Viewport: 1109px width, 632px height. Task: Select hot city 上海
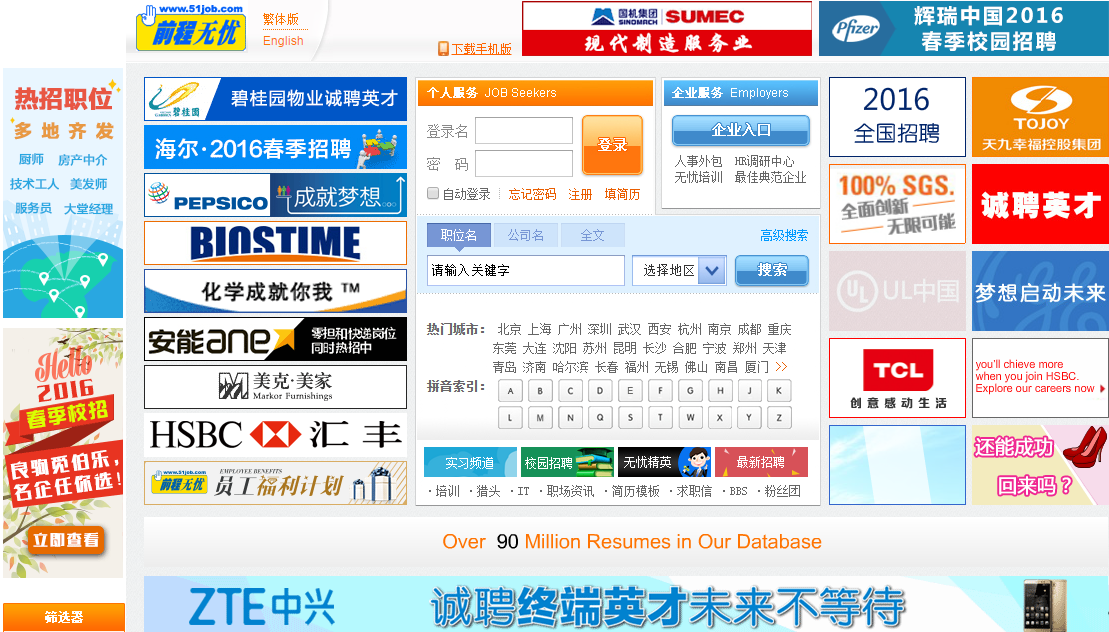click(x=540, y=329)
